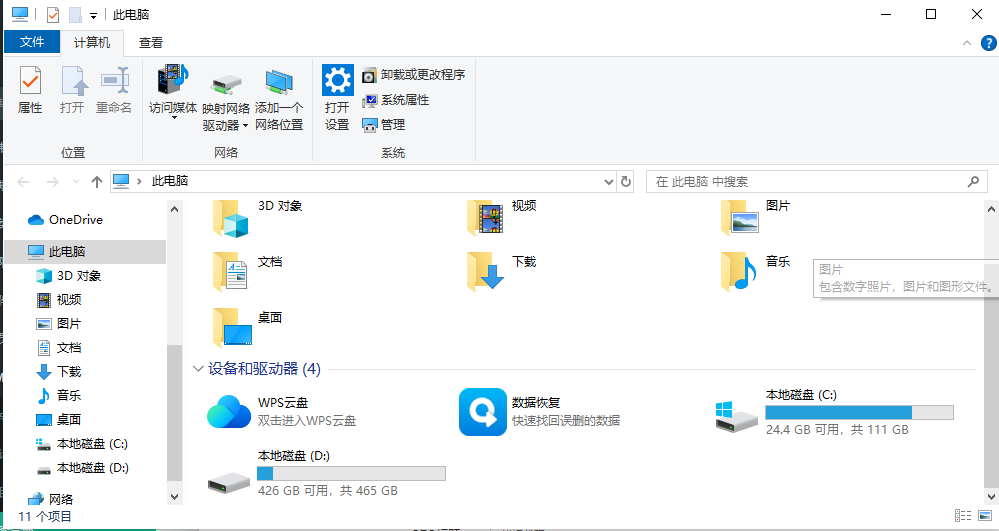Viewport: 999px width, 531px height.
Task: Open the address bar history dropdown
Action: tap(609, 182)
